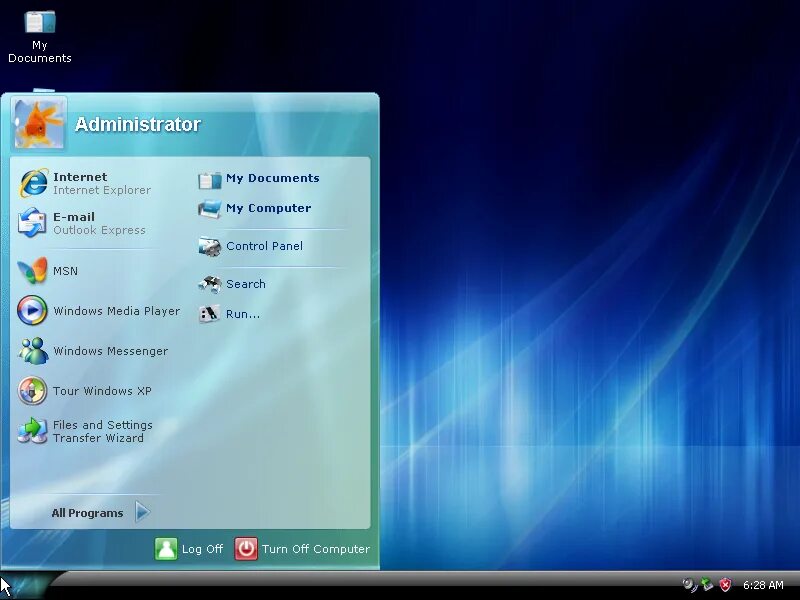Click the My Documents menu label
The height and width of the screenshot is (600, 800).
pos(272,178)
